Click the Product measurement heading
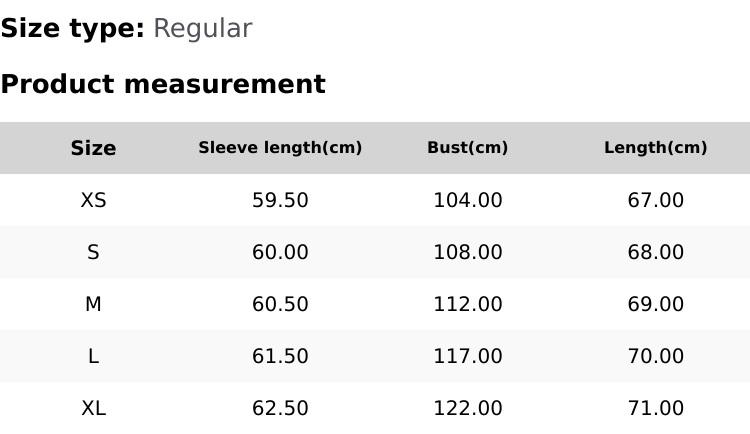The image size is (750, 434). [x=163, y=84]
